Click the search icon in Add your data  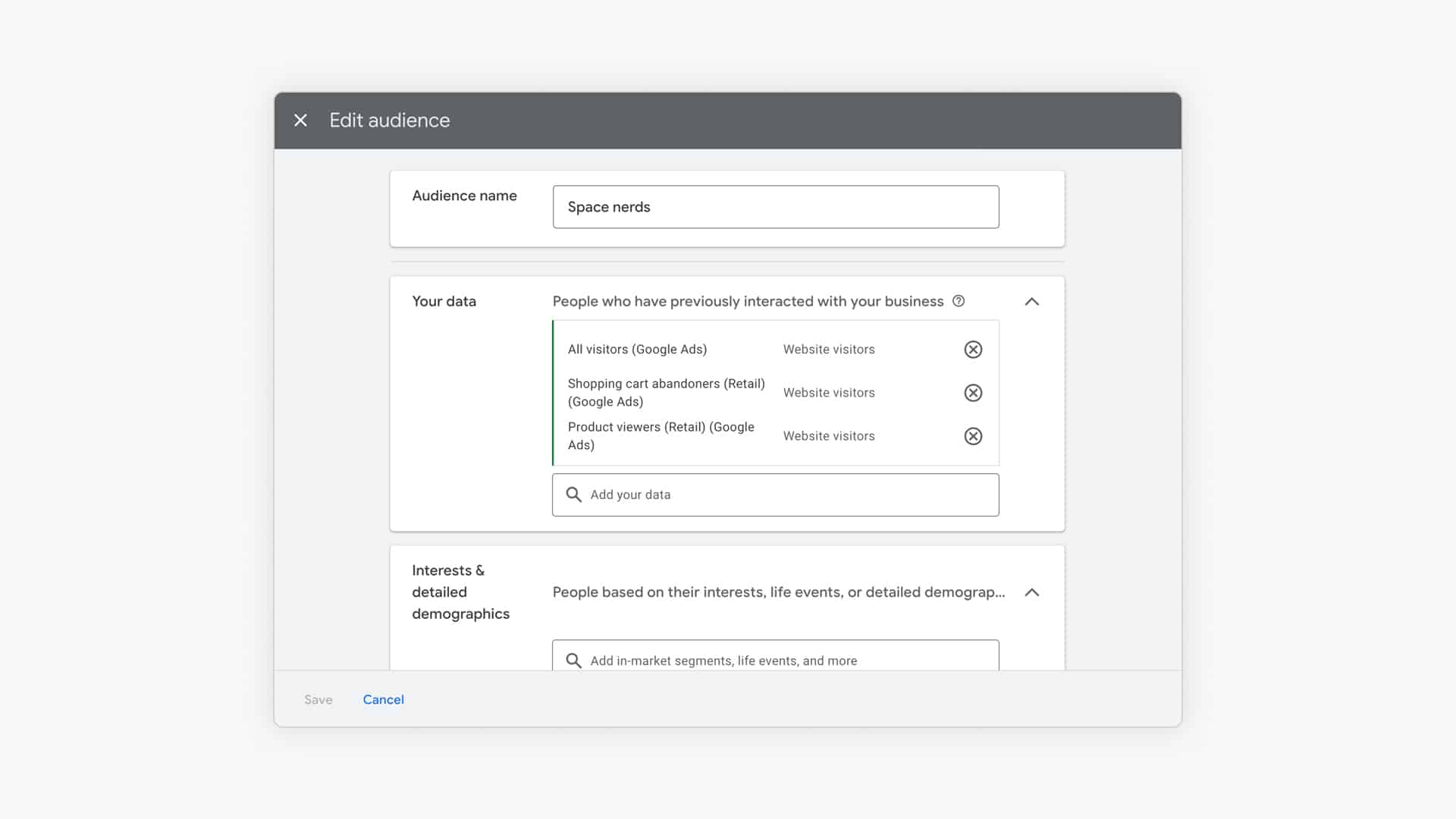coord(574,494)
